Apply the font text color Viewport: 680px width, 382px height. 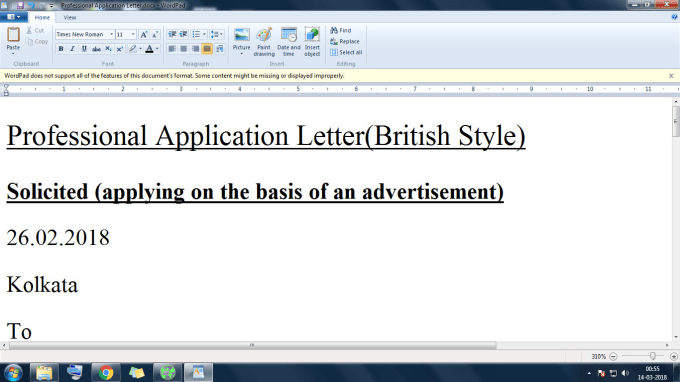click(x=149, y=49)
